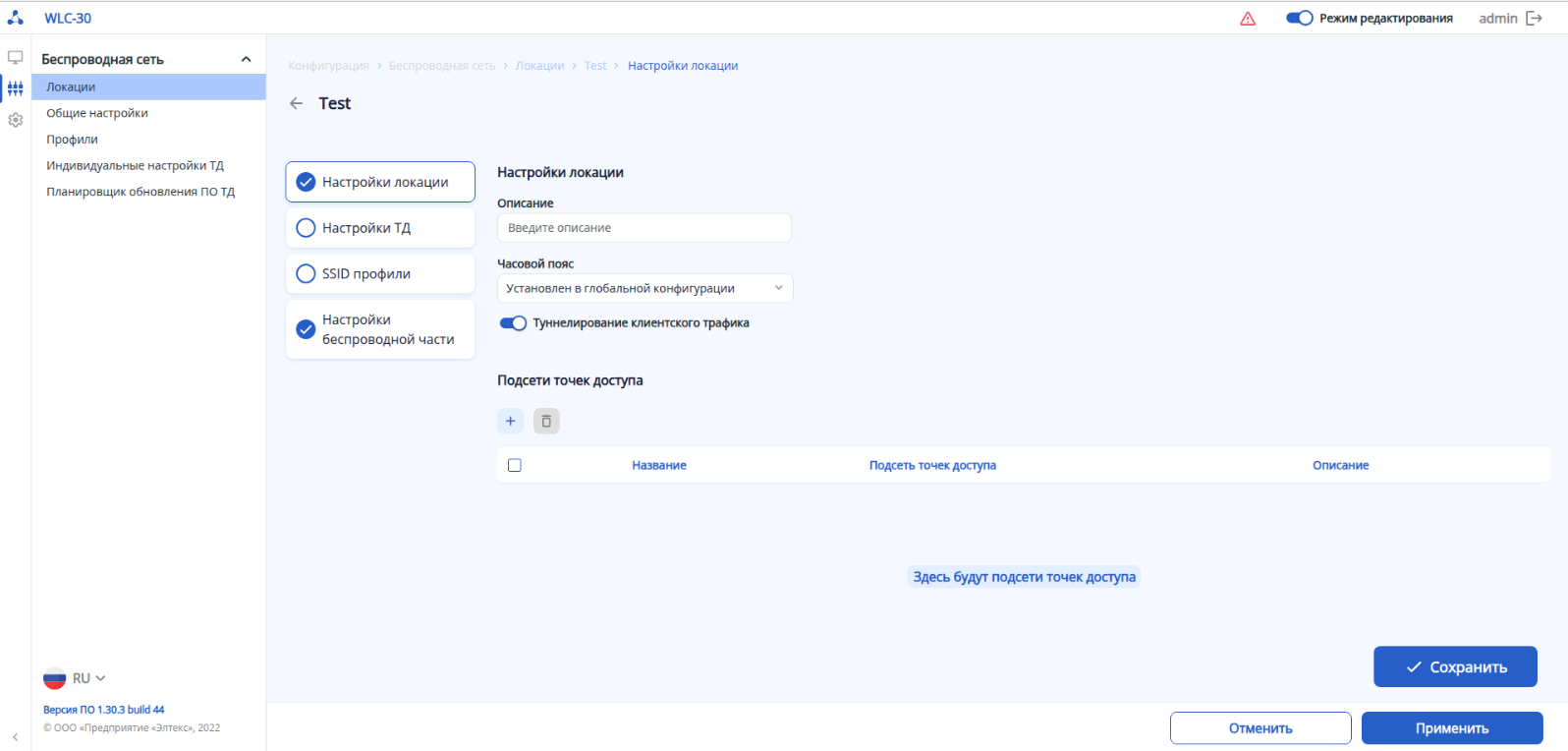1568x751 pixels.
Task: Check the select-all subnets checkbox
Action: [515, 465]
